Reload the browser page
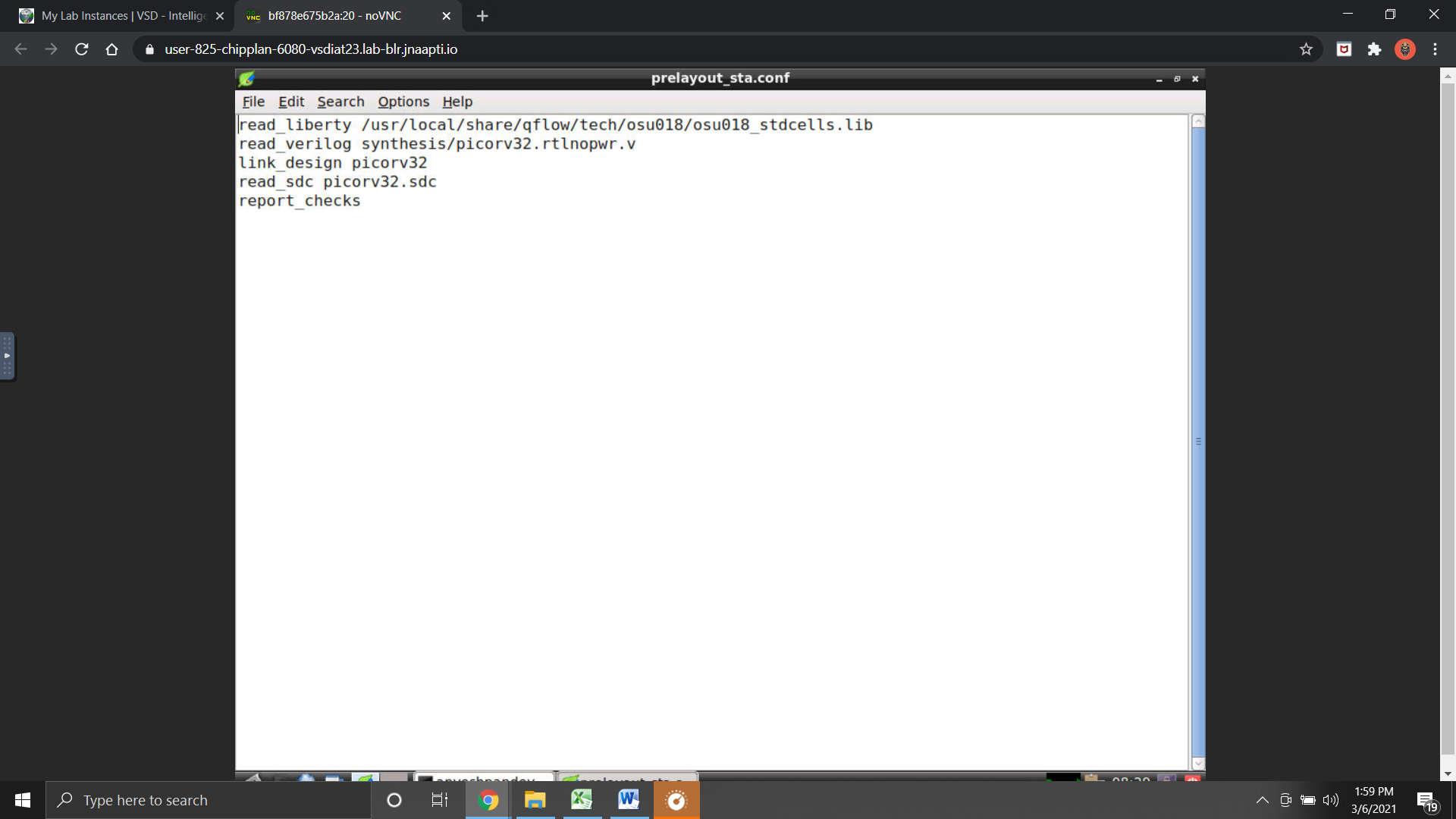1456x819 pixels. tap(82, 49)
